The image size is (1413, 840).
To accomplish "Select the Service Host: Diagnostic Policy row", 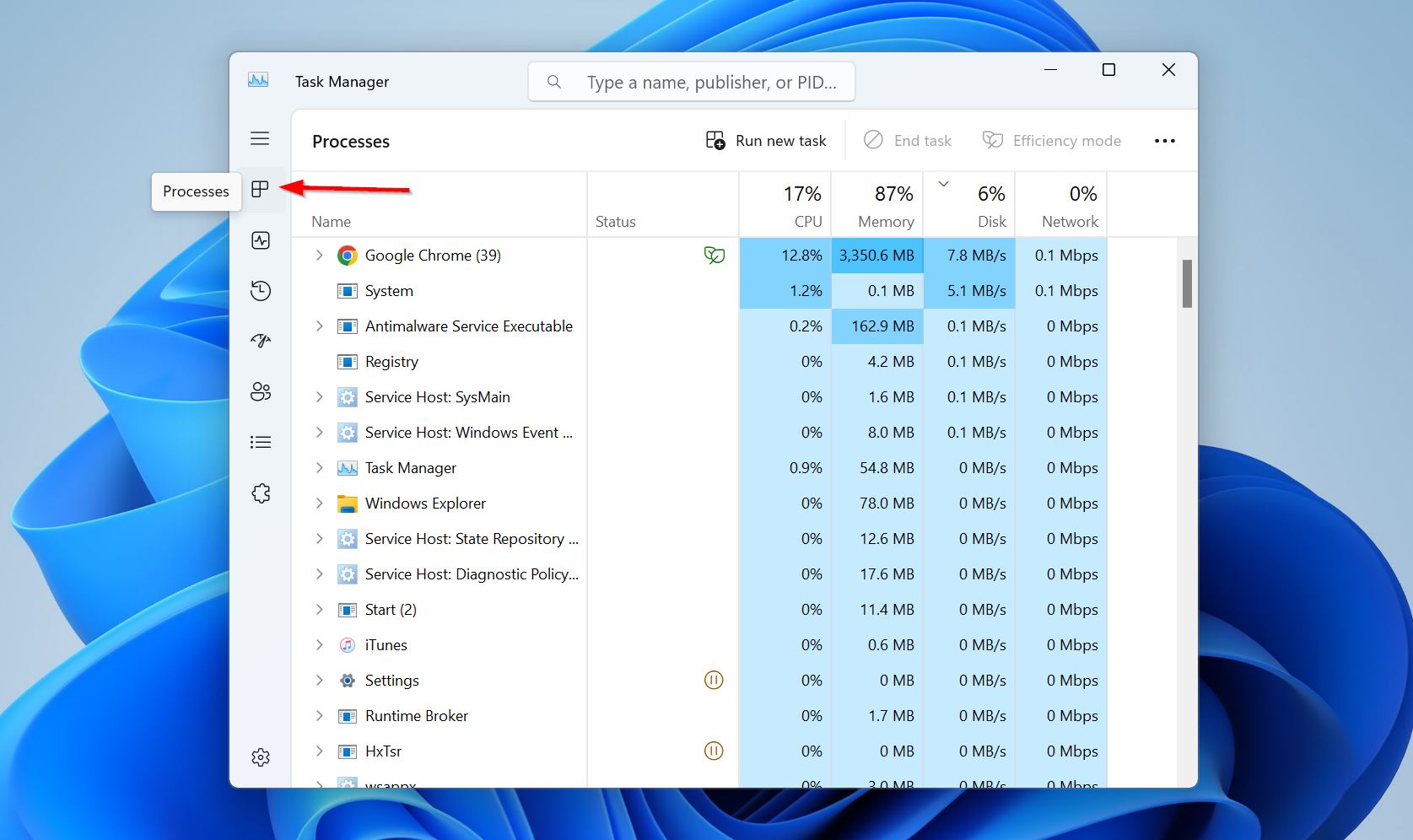I will pos(699,574).
